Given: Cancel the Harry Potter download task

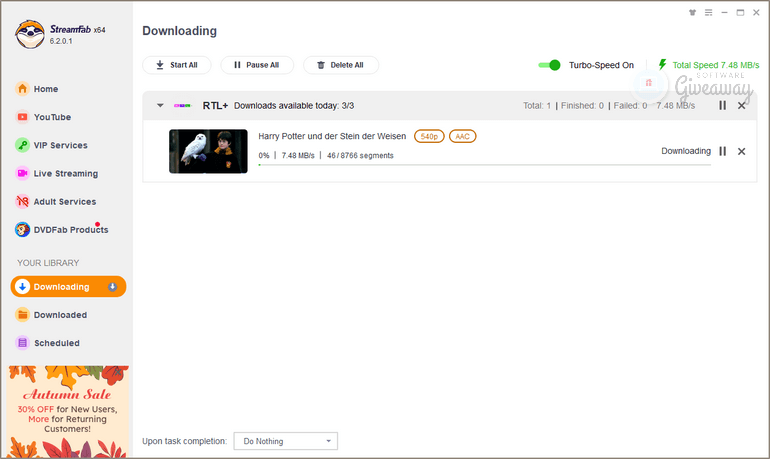Looking at the screenshot, I should [x=742, y=151].
